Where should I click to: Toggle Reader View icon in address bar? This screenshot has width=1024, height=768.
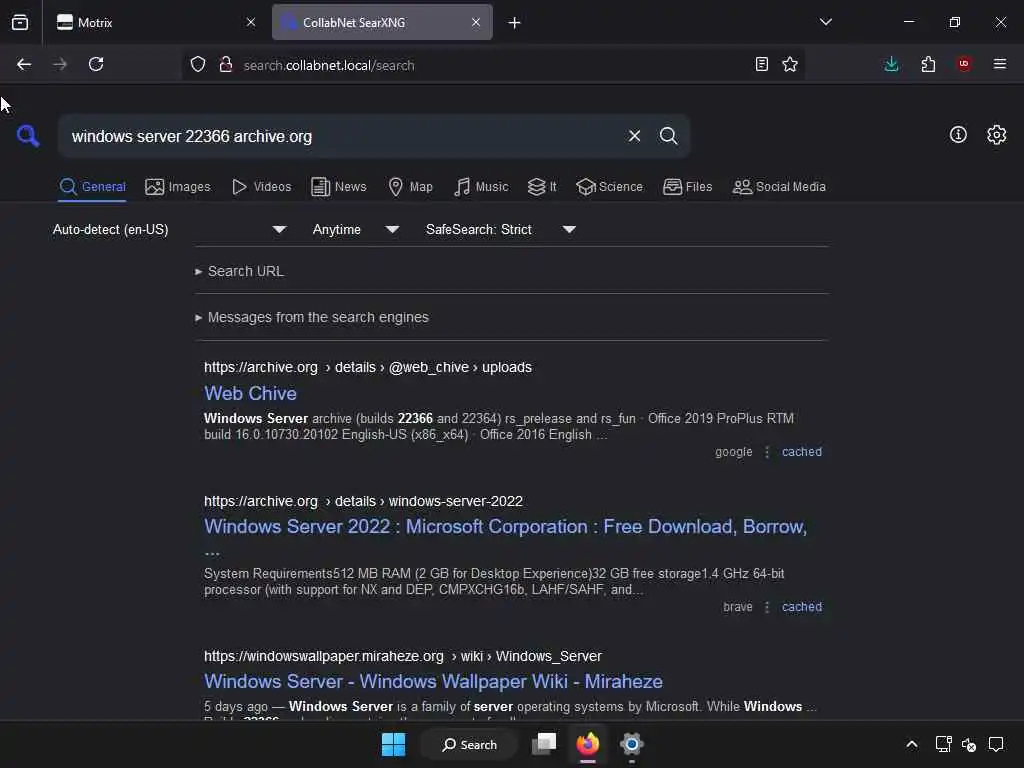pos(761,64)
